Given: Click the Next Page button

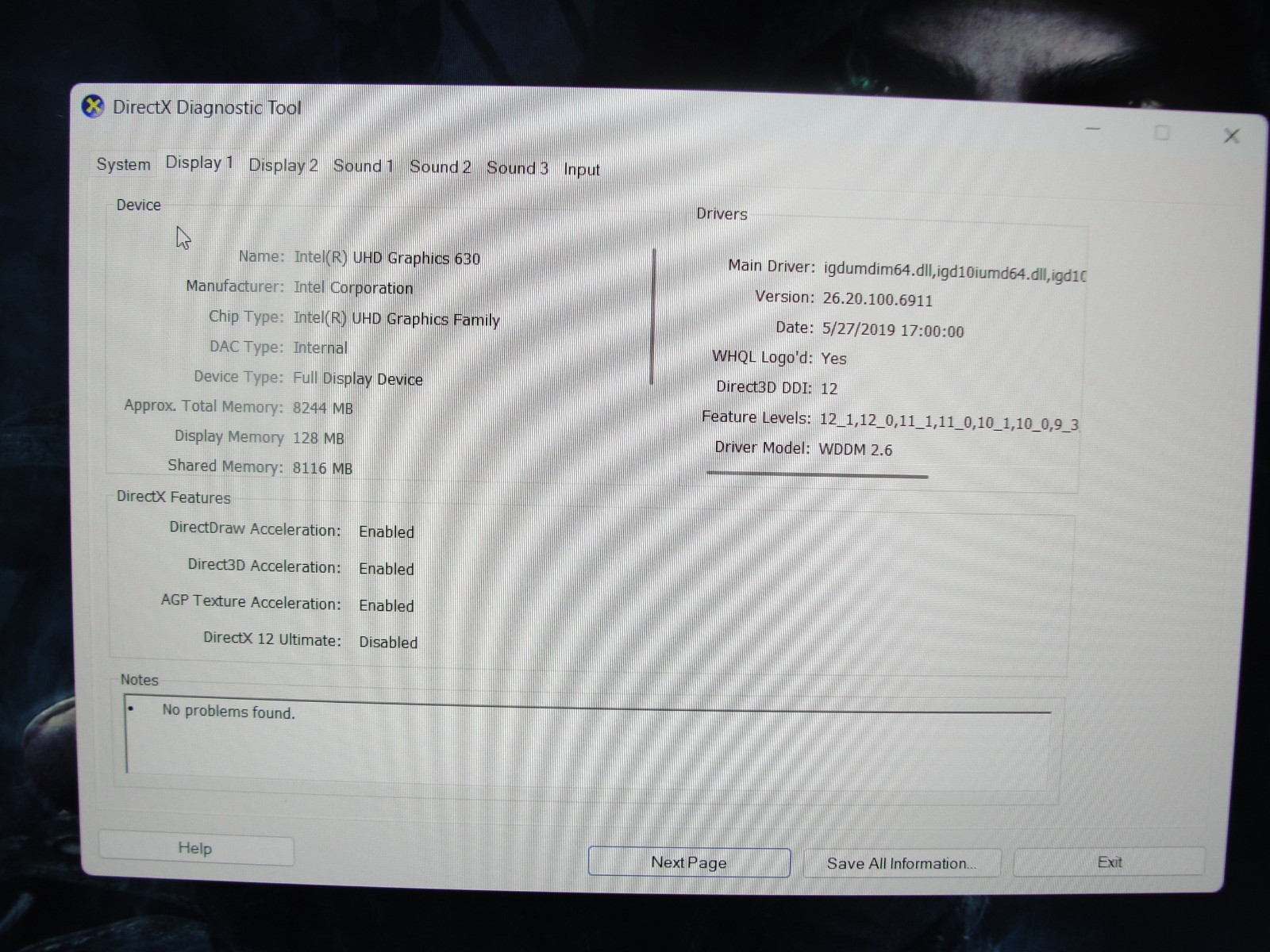Looking at the screenshot, I should 689,862.
